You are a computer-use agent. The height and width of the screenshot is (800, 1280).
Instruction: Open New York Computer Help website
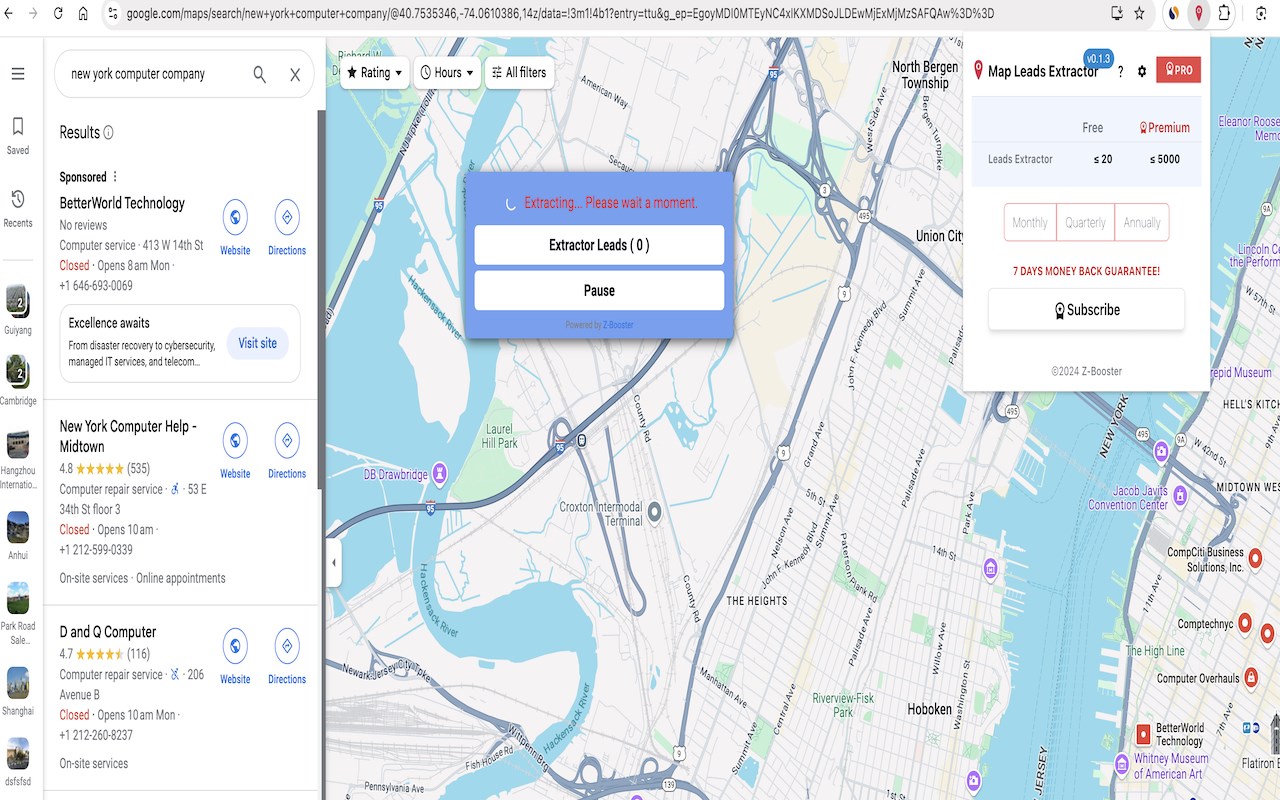235,440
